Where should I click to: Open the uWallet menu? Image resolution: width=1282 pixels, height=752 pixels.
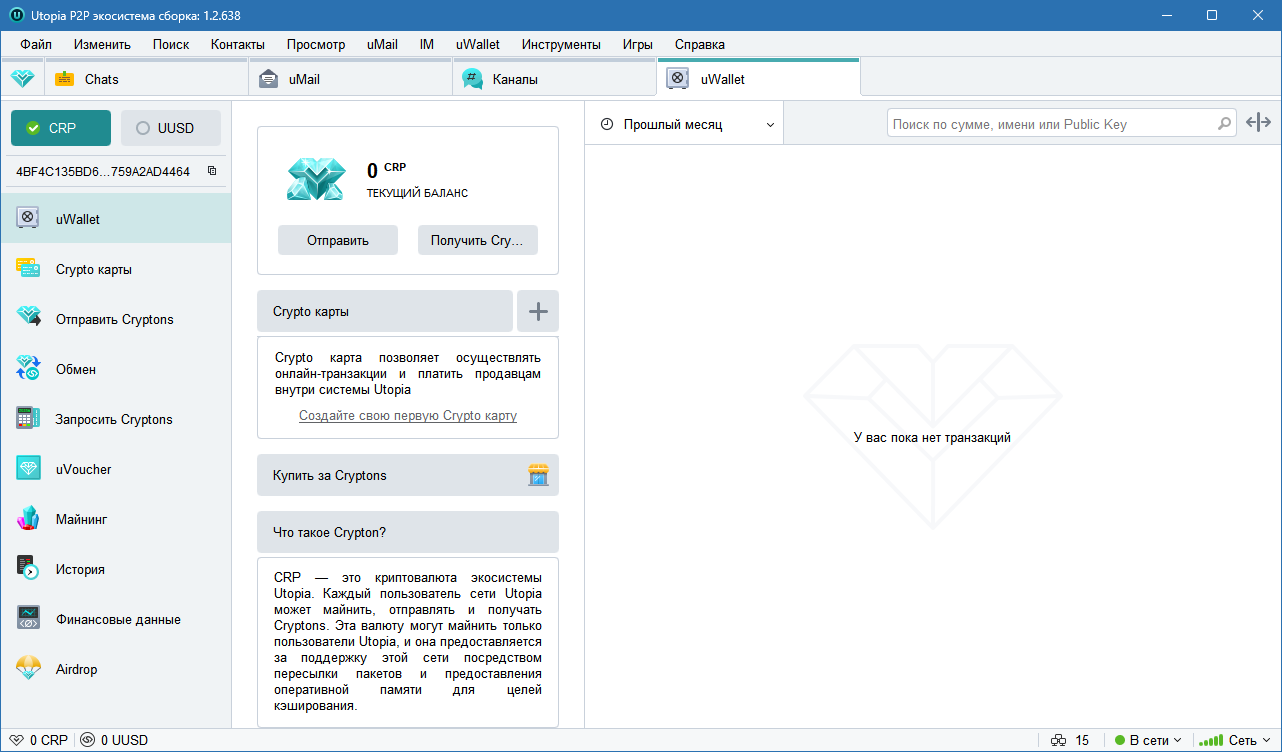pos(478,44)
